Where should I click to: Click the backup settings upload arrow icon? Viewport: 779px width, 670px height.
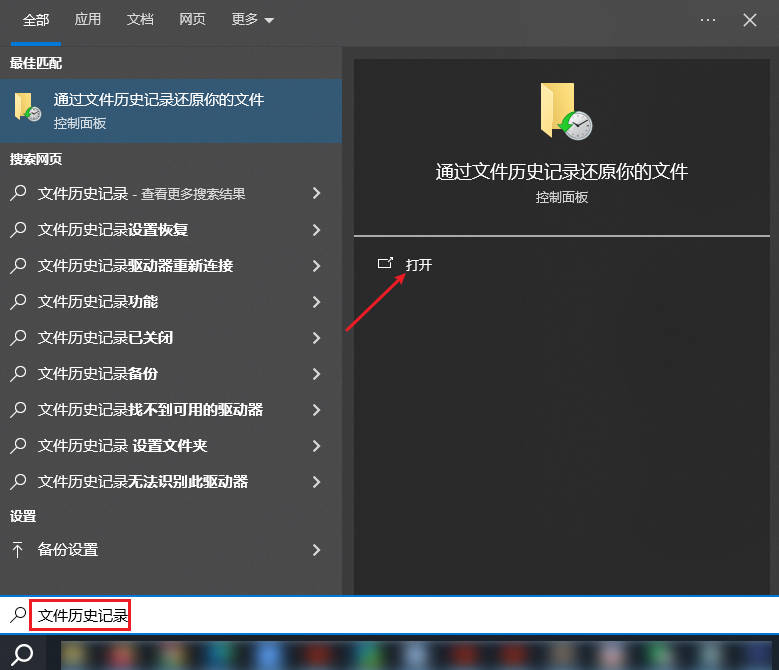click(18, 549)
